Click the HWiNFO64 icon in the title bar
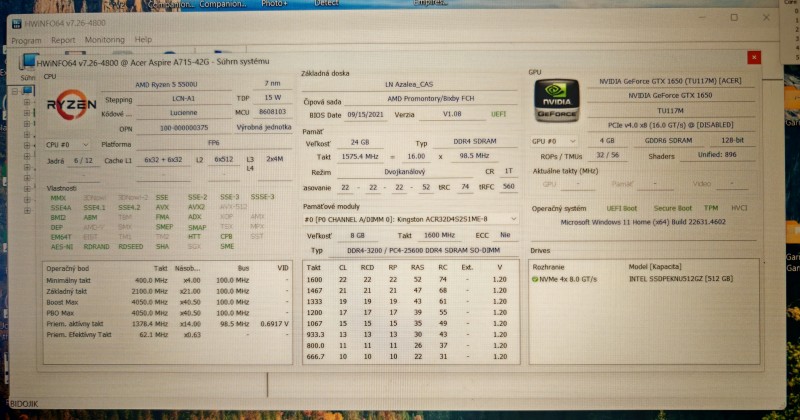 [14, 23]
